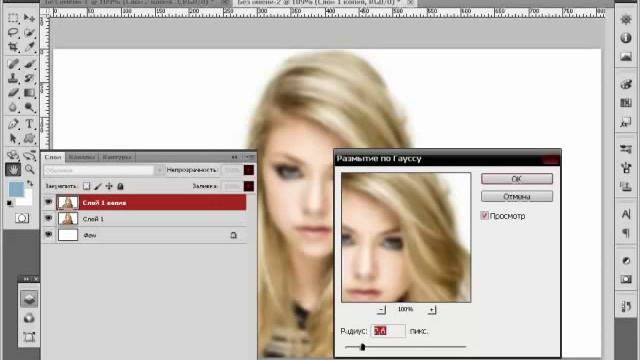The height and width of the screenshot is (360, 640).
Task: Click OK in Gaussian Blur dialog
Action: pyautogui.click(x=517, y=178)
